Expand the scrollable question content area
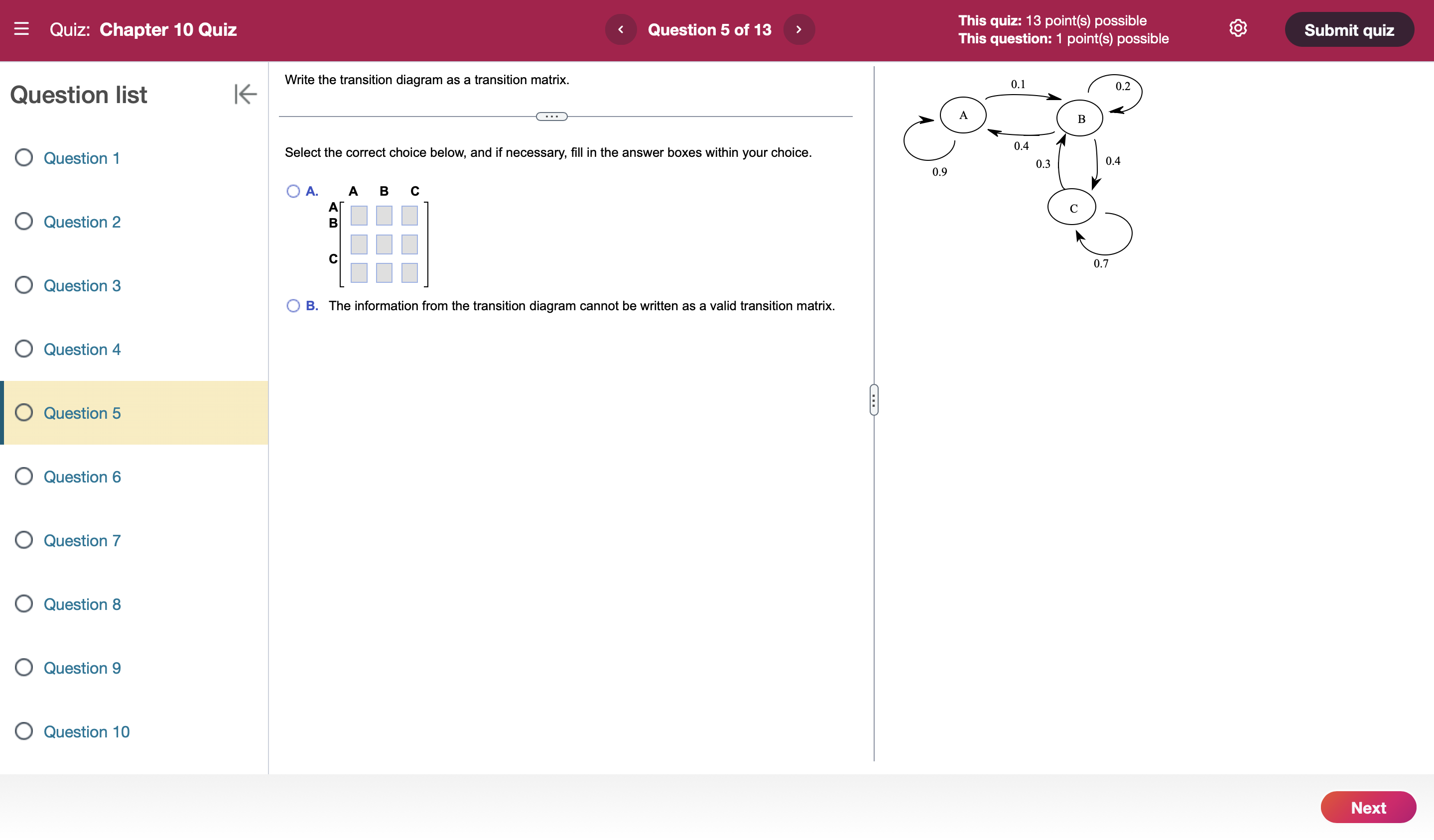 [x=552, y=117]
